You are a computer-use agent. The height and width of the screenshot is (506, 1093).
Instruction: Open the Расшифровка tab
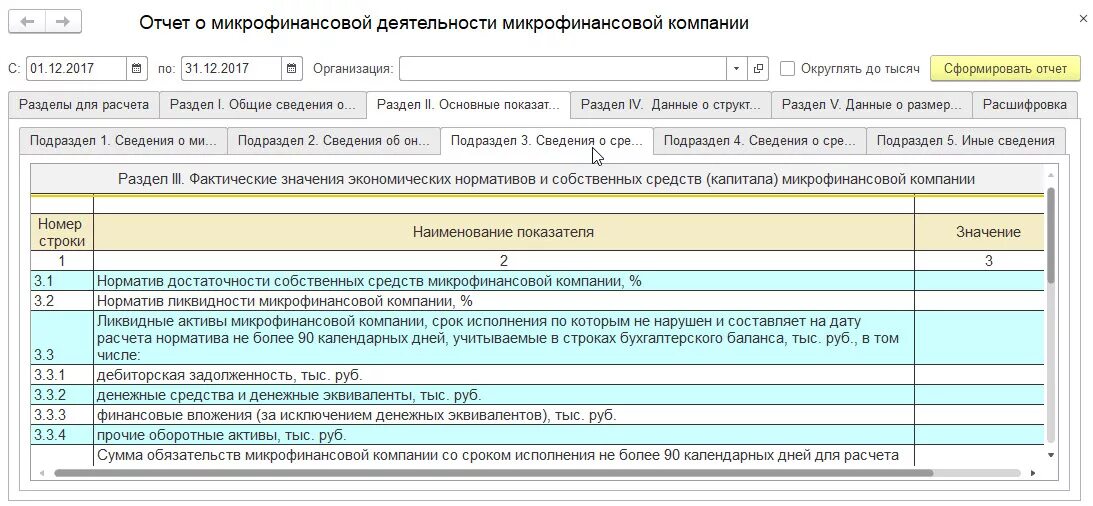tap(1025, 105)
